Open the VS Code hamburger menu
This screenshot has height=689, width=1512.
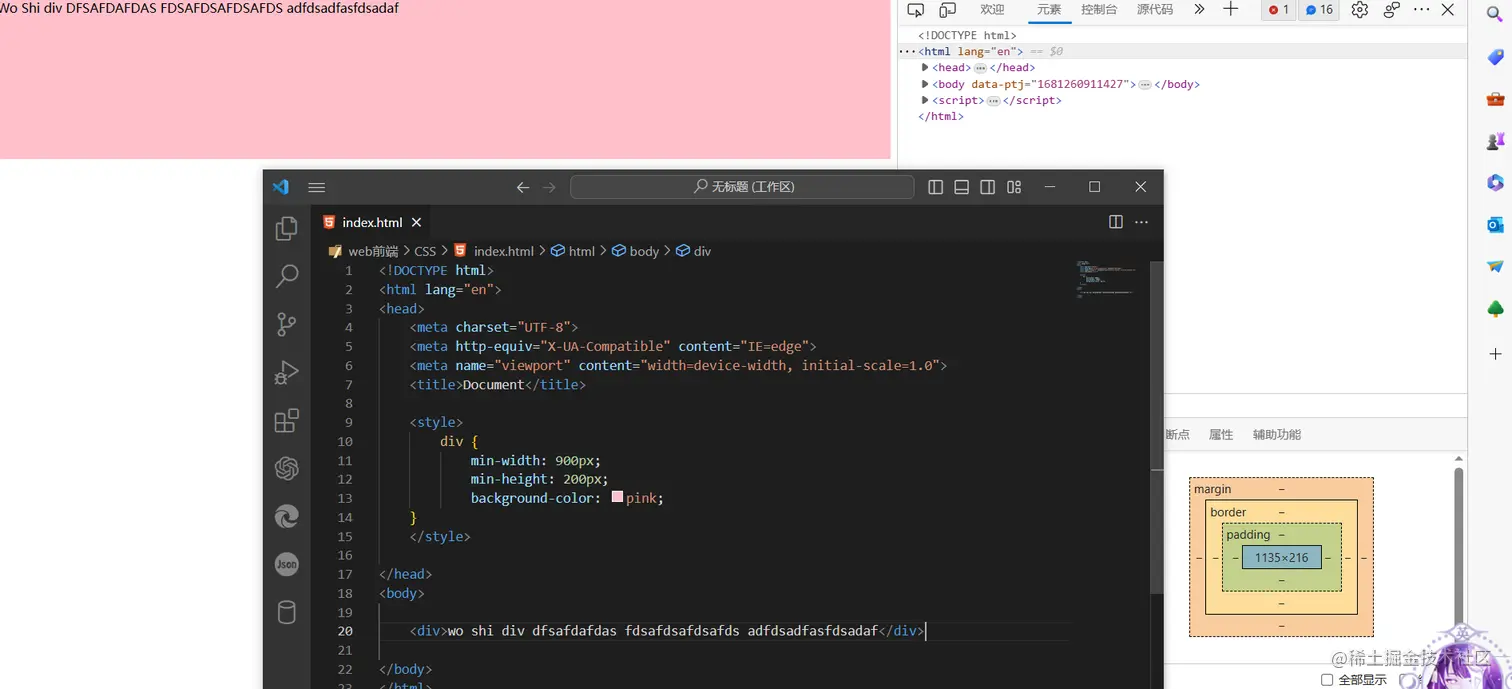[x=317, y=187]
